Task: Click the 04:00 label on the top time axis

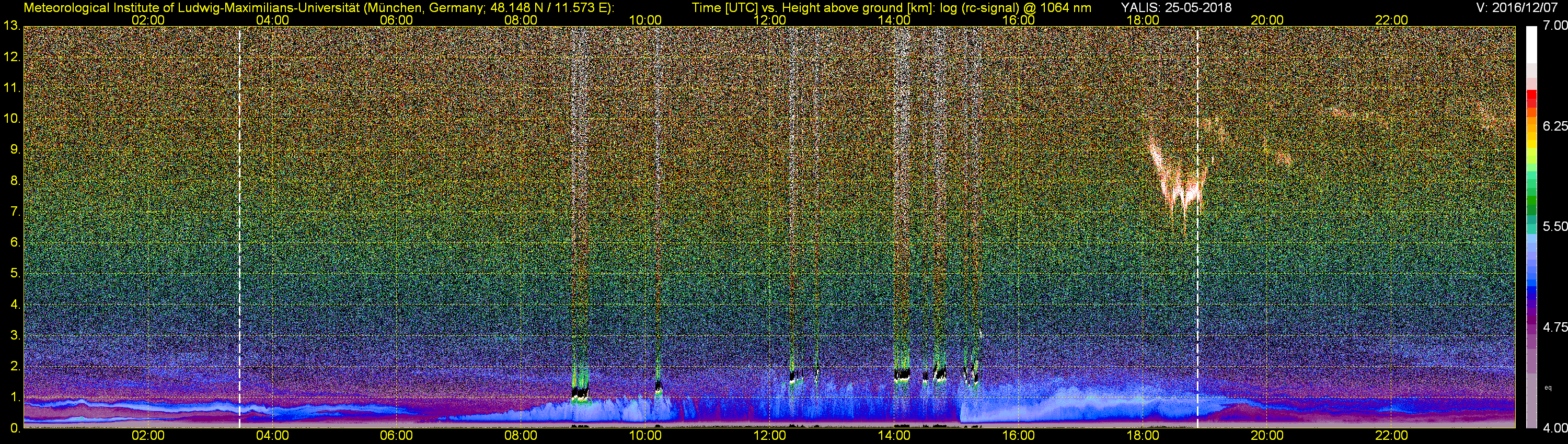Action: (x=272, y=20)
